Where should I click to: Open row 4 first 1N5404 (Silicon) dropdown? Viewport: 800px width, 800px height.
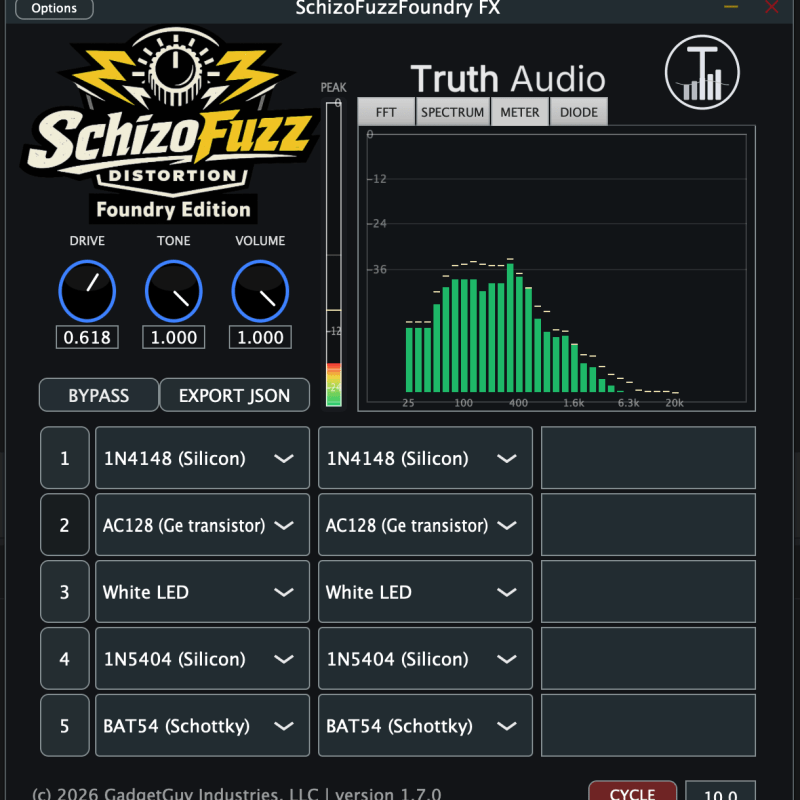point(203,659)
